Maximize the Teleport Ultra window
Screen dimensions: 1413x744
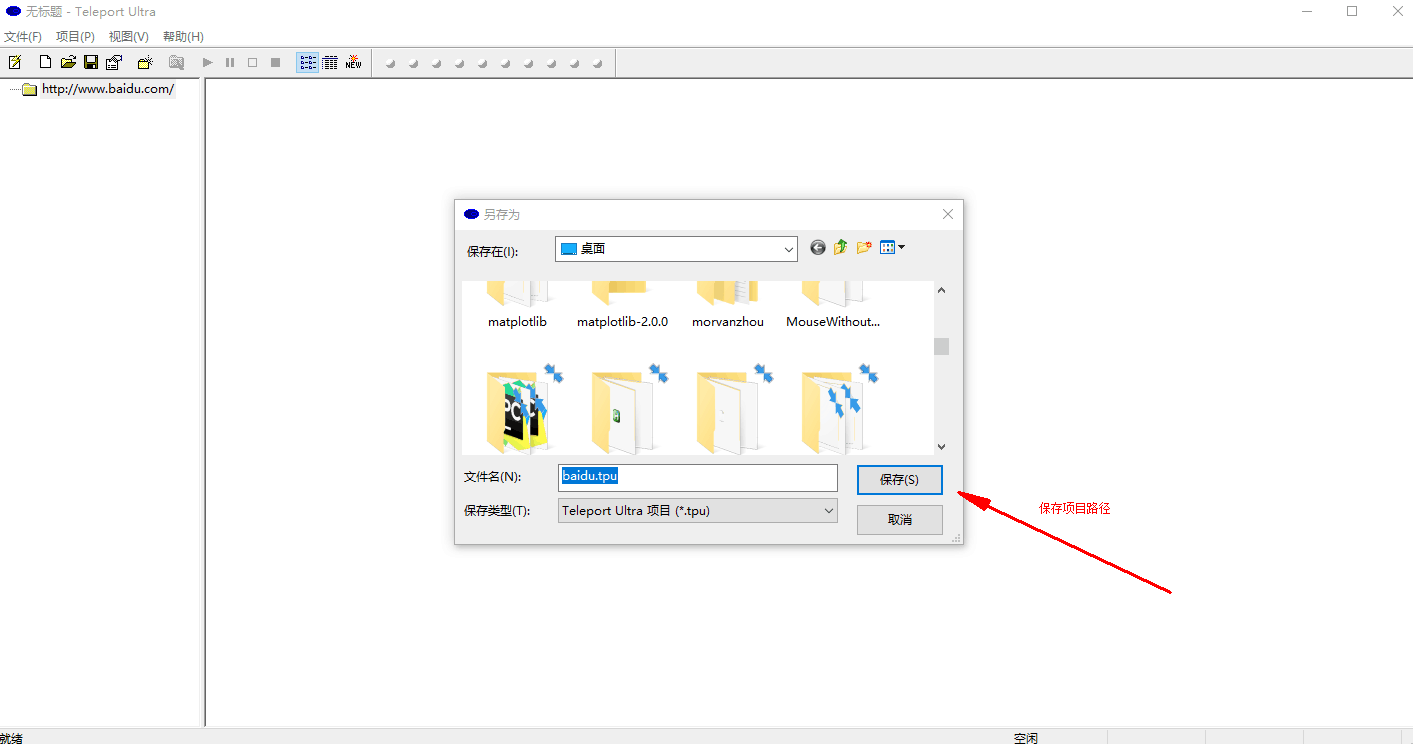[1352, 11]
